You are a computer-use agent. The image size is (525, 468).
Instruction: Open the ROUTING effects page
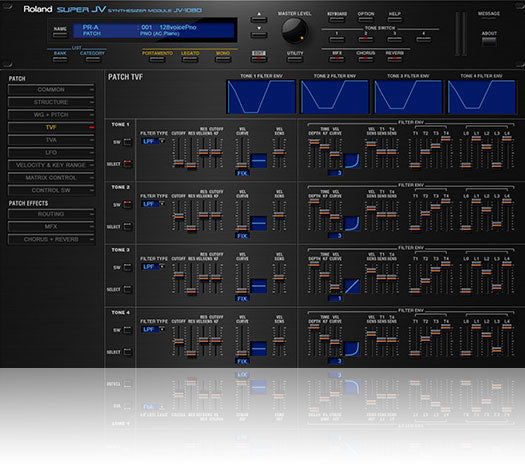point(51,214)
